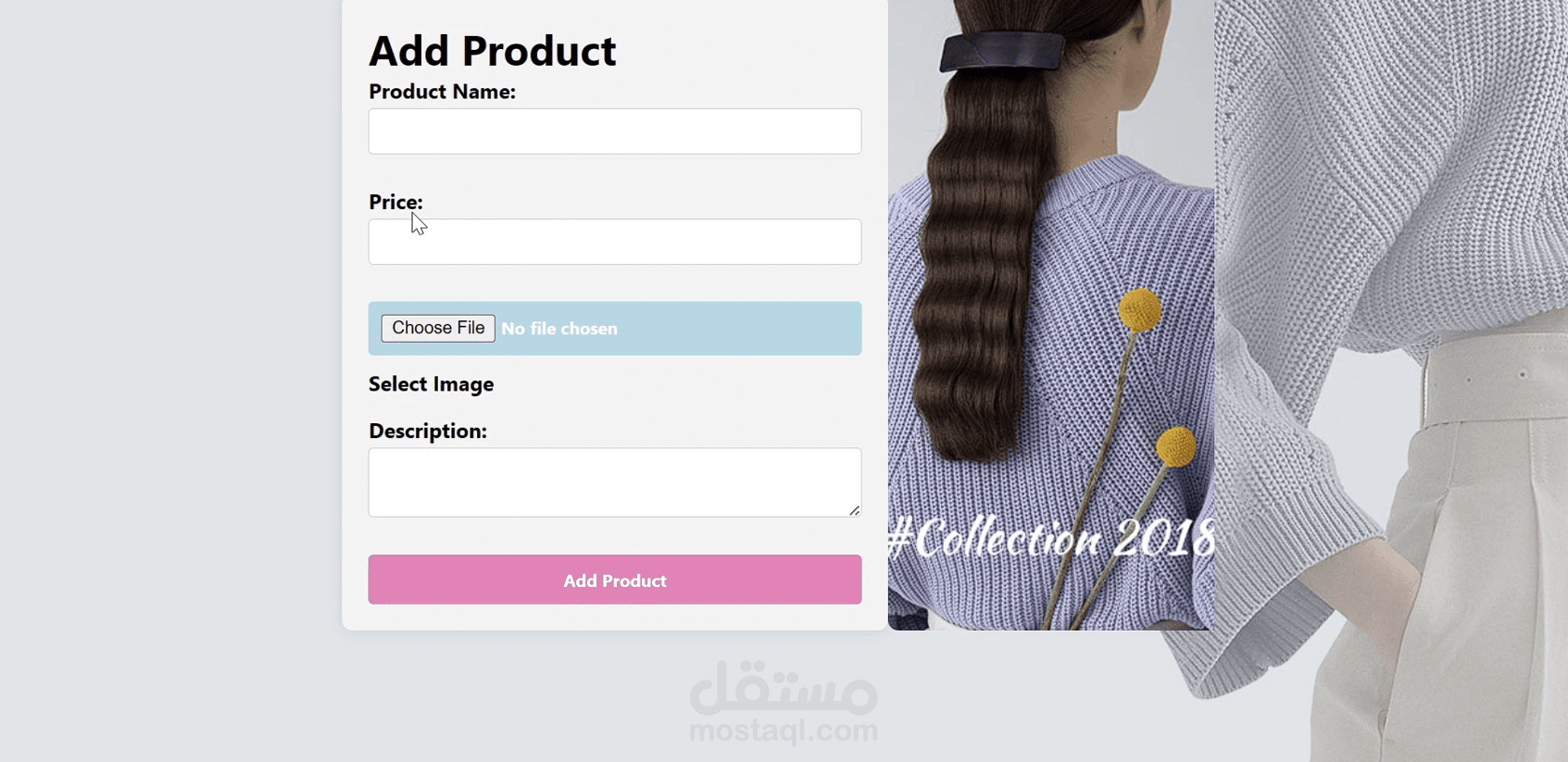This screenshot has width=1568, height=762.
Task: Click the light blue file upload area
Action: pyautogui.click(x=615, y=329)
